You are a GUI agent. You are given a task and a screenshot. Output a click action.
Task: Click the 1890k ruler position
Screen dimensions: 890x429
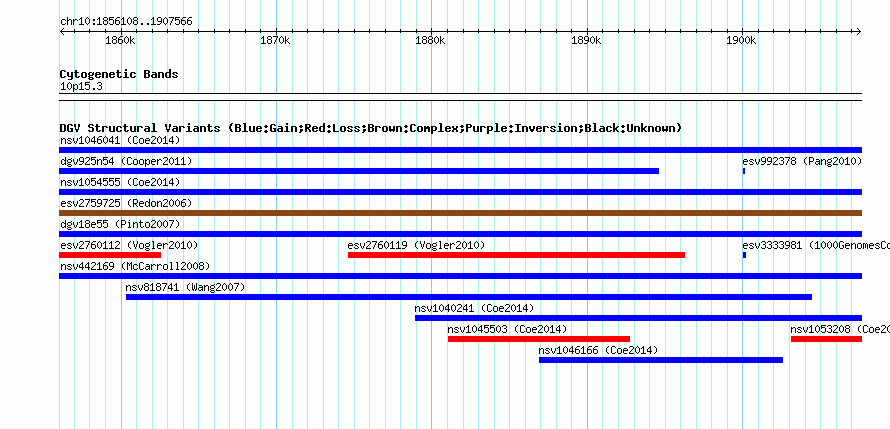(x=586, y=41)
